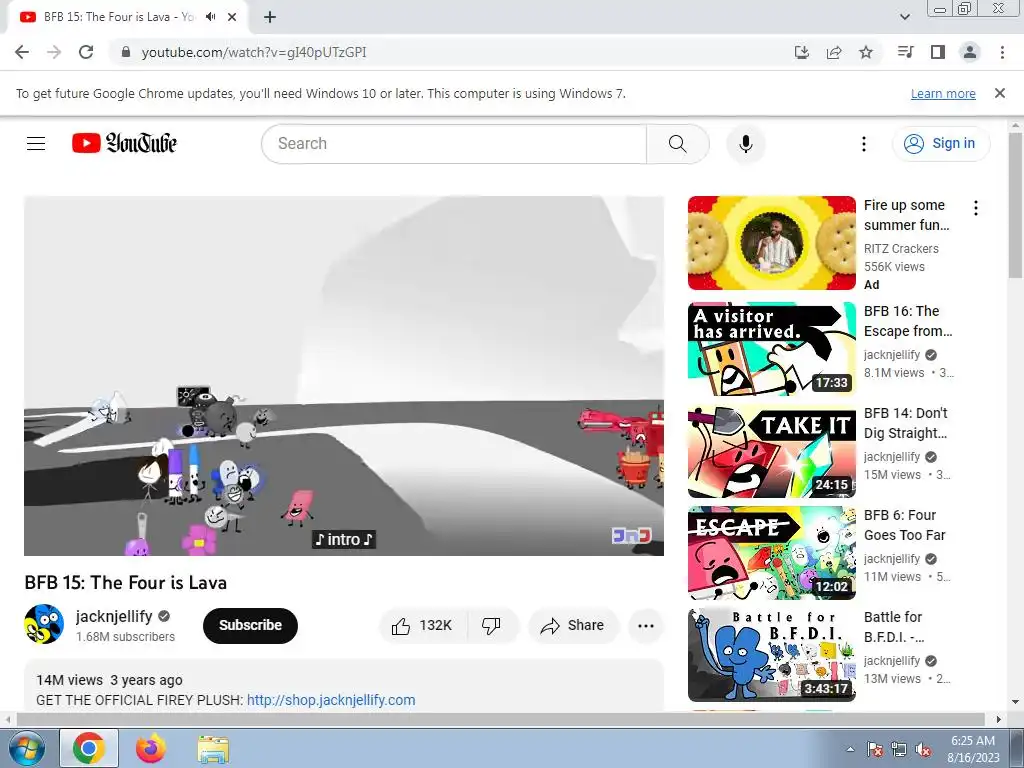Share this page icon in address bar
Viewport: 1024px width, 768px height.
coord(834,52)
